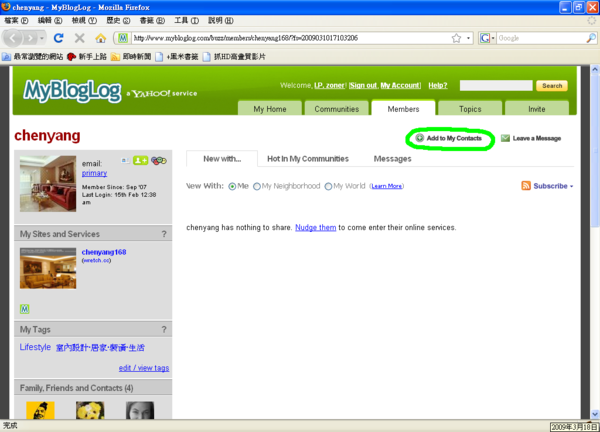Click the MyBlogLog logo
The height and width of the screenshot is (432, 600).
(72, 91)
